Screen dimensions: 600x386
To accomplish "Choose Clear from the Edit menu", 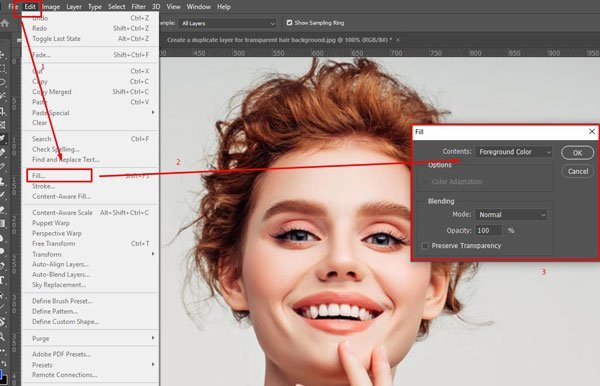I will (x=91, y=123).
